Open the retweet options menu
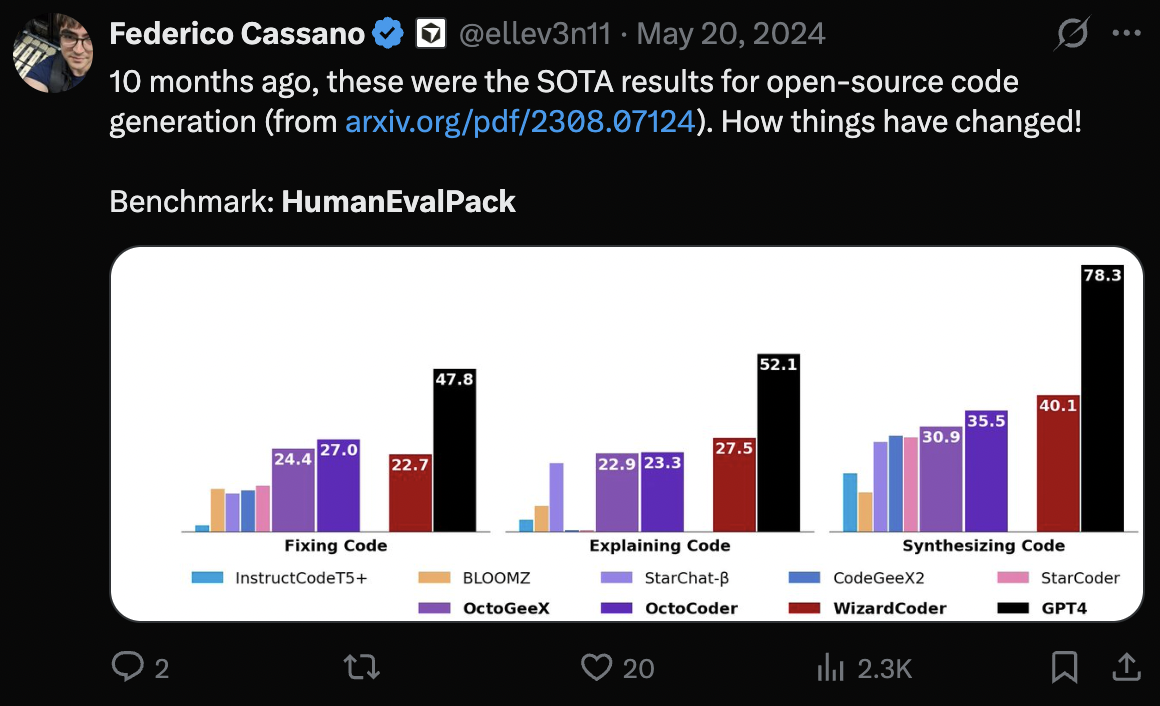 click(x=361, y=668)
